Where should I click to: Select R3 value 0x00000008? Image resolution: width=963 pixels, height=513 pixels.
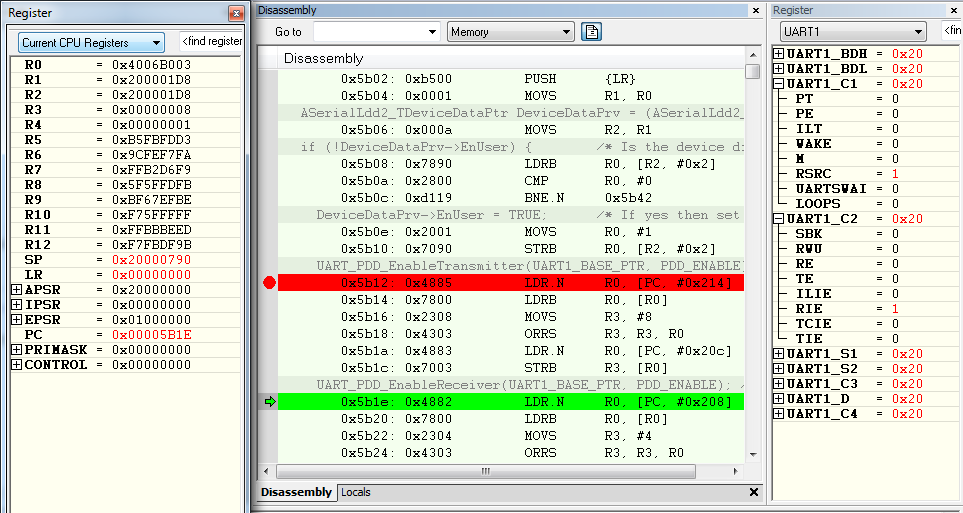pyautogui.click(x=151, y=110)
